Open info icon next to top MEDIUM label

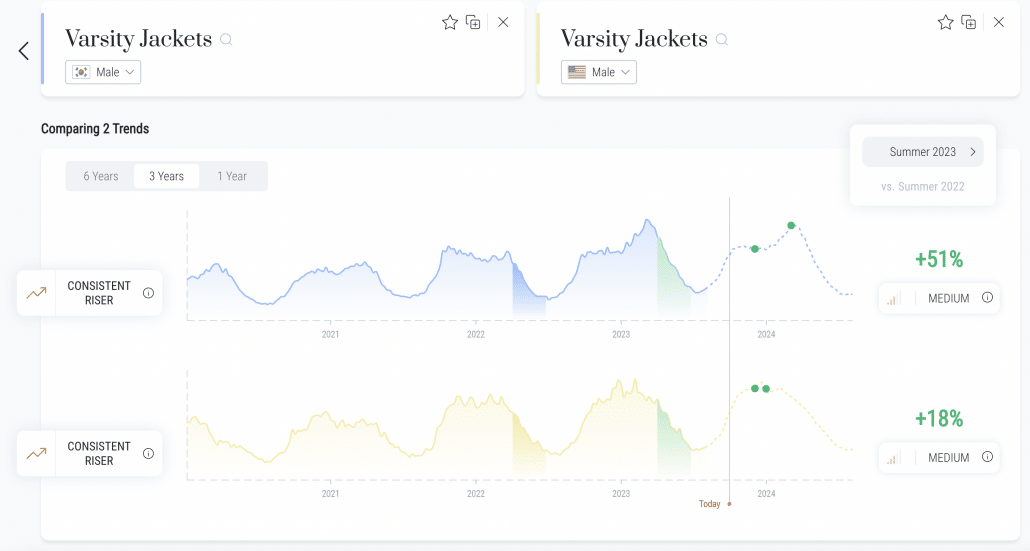[987, 298]
